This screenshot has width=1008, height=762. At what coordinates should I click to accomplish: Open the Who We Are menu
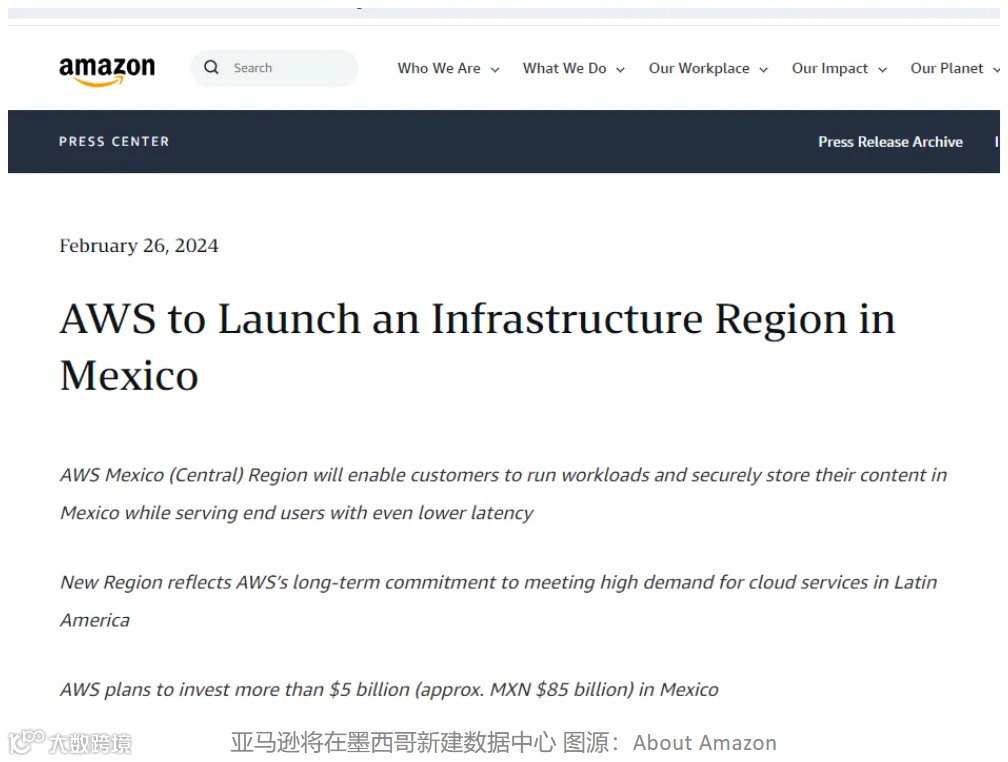(438, 68)
